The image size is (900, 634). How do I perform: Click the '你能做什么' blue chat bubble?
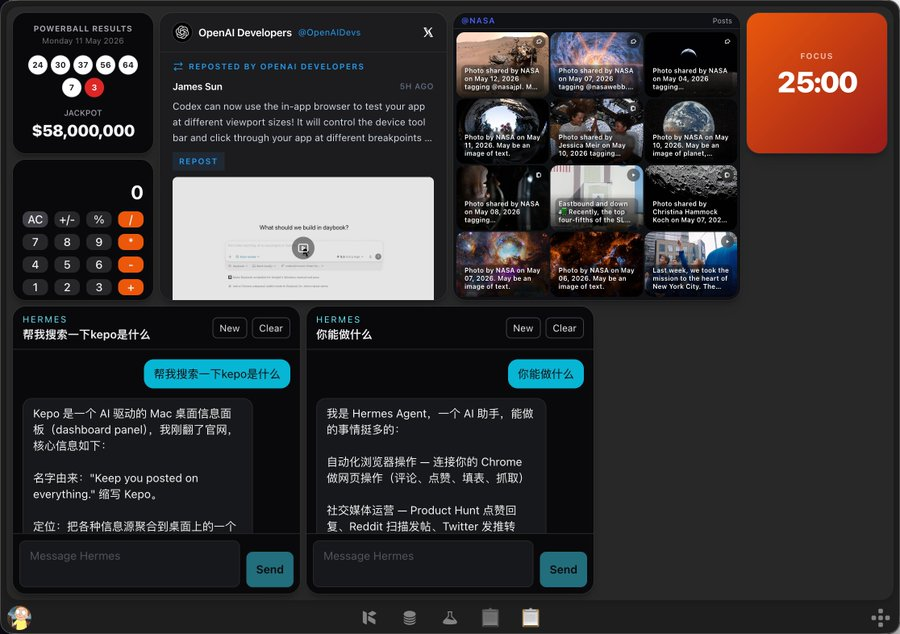[545, 374]
